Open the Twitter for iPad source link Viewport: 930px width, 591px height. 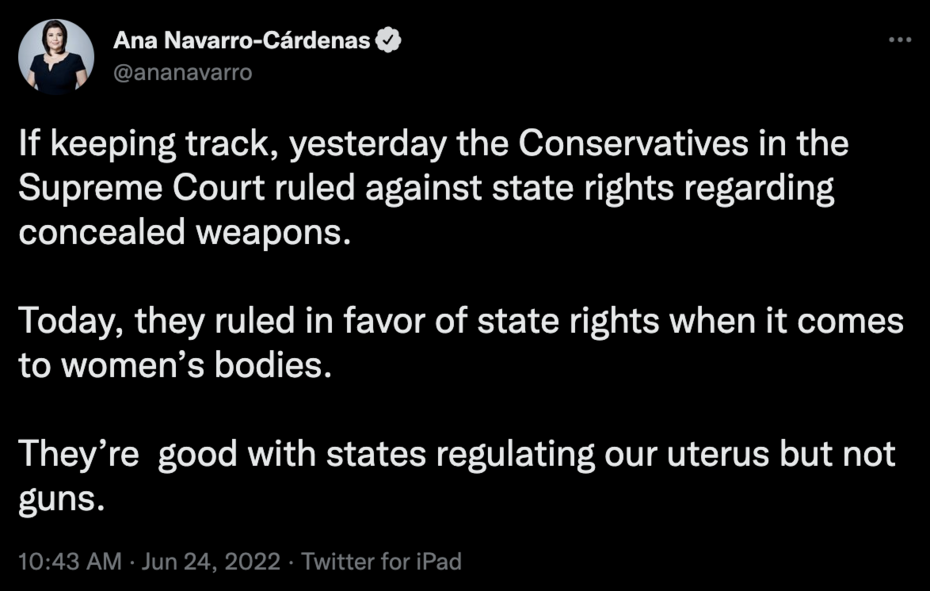(381, 561)
